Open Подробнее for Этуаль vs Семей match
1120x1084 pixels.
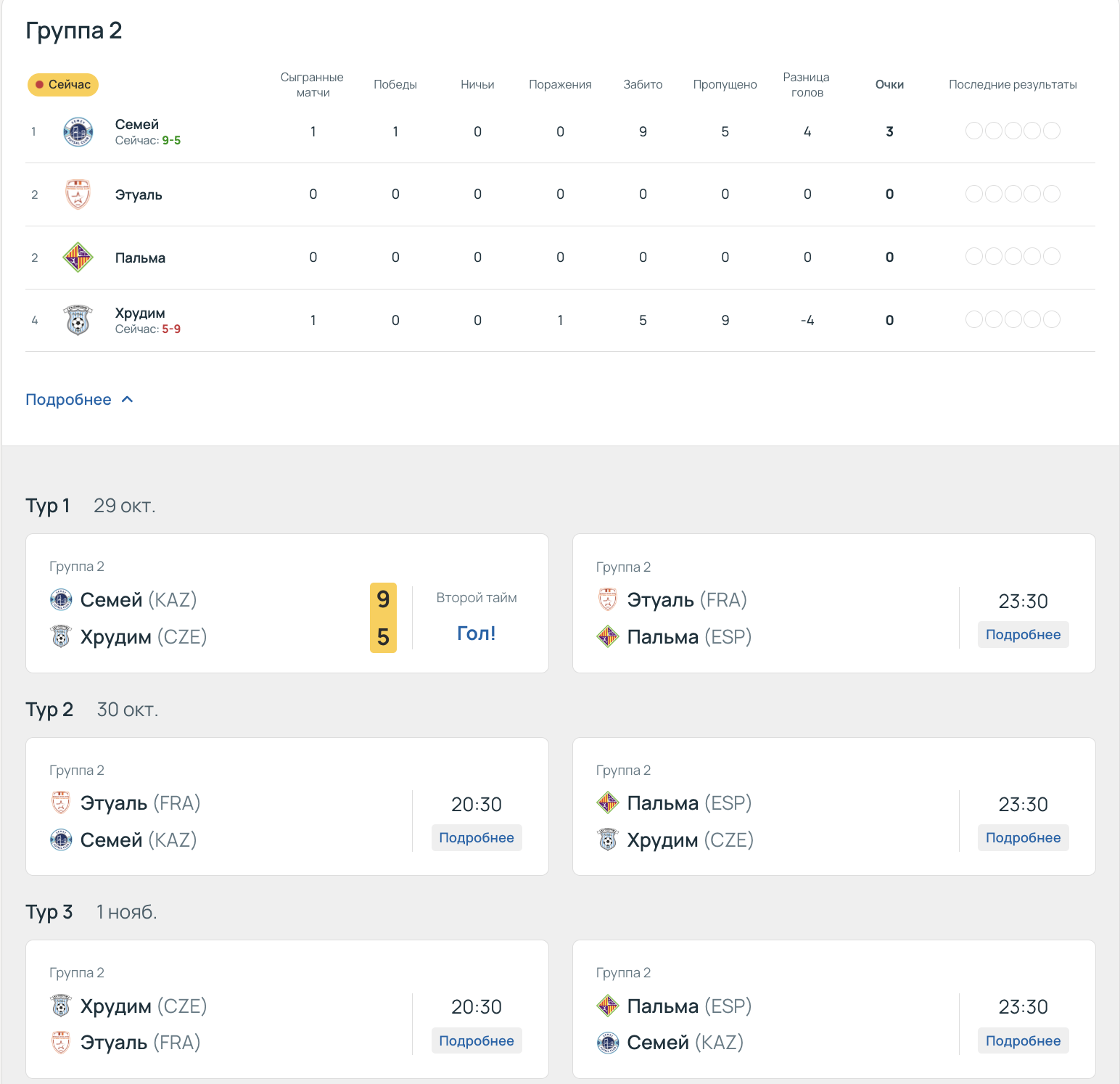(x=477, y=838)
